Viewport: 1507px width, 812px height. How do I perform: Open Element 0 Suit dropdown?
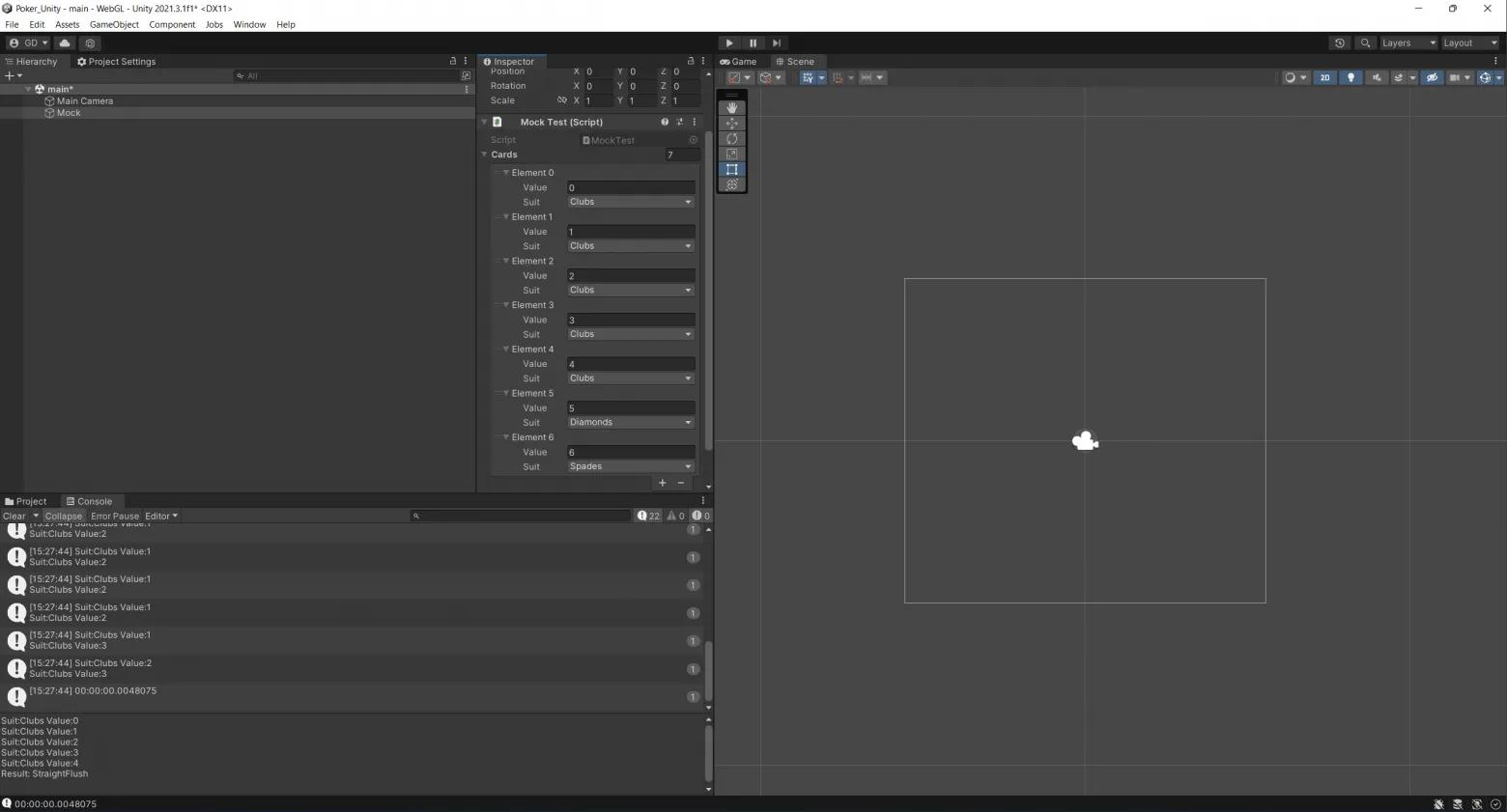coord(630,202)
